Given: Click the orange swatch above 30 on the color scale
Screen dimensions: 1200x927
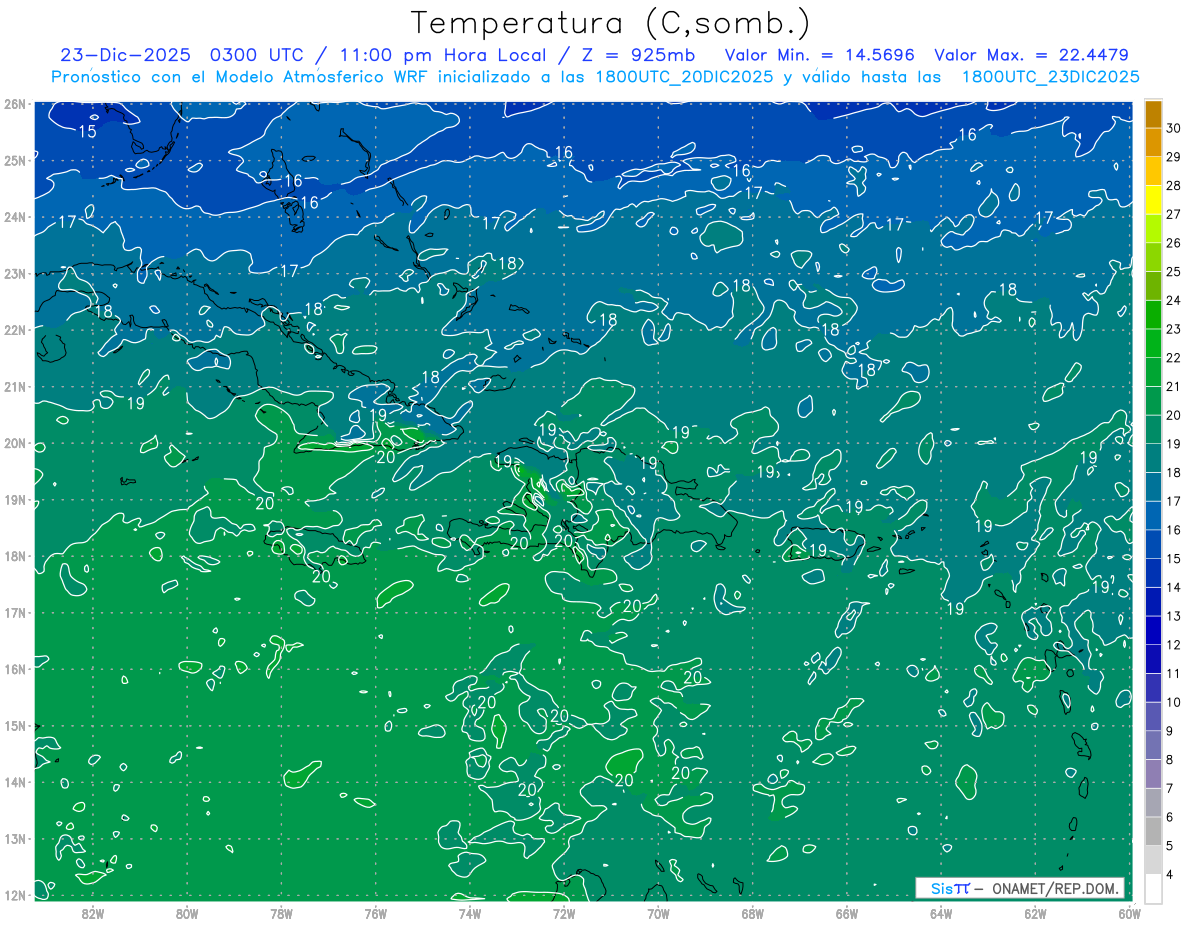Looking at the screenshot, I should pos(1153,114).
